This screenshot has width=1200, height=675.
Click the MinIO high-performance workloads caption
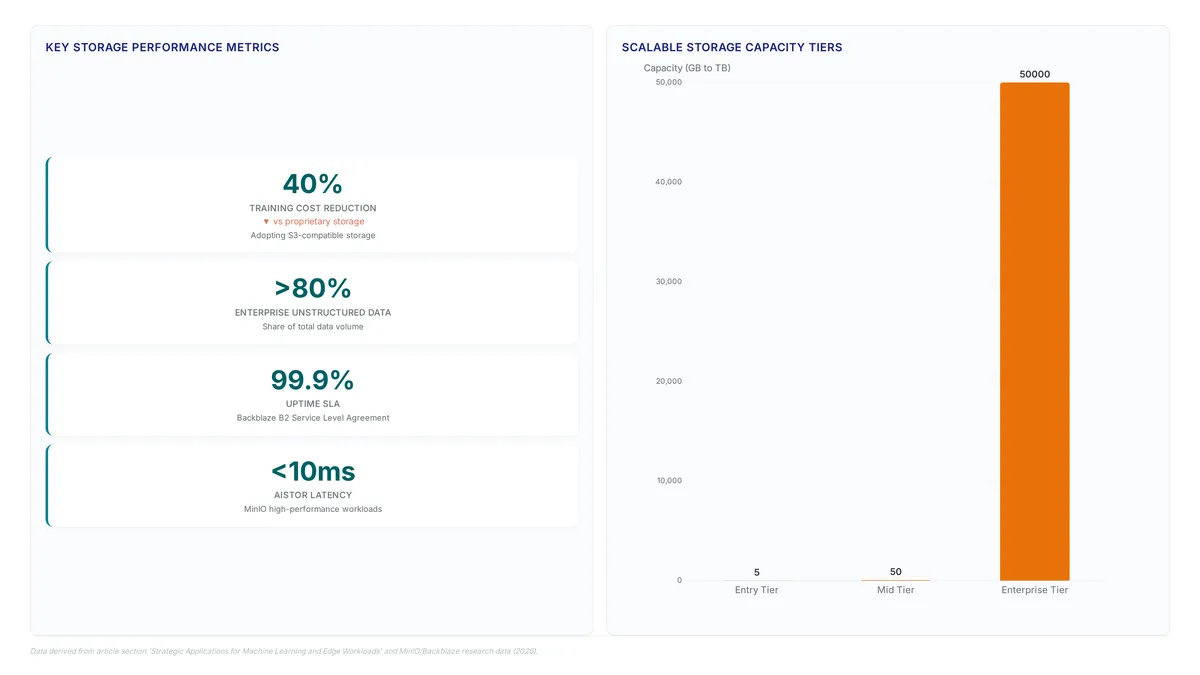(313, 509)
